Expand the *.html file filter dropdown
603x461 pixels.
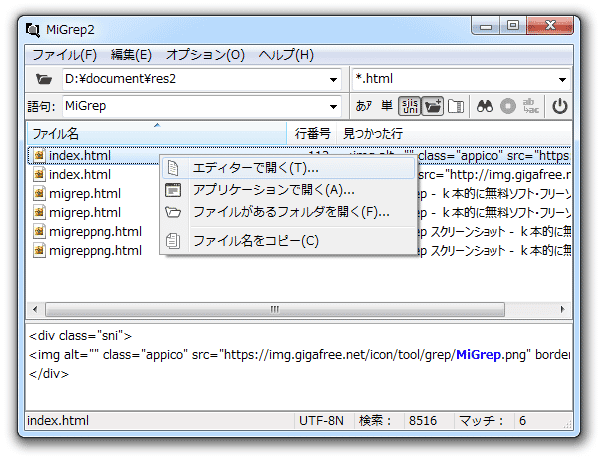pos(562,80)
